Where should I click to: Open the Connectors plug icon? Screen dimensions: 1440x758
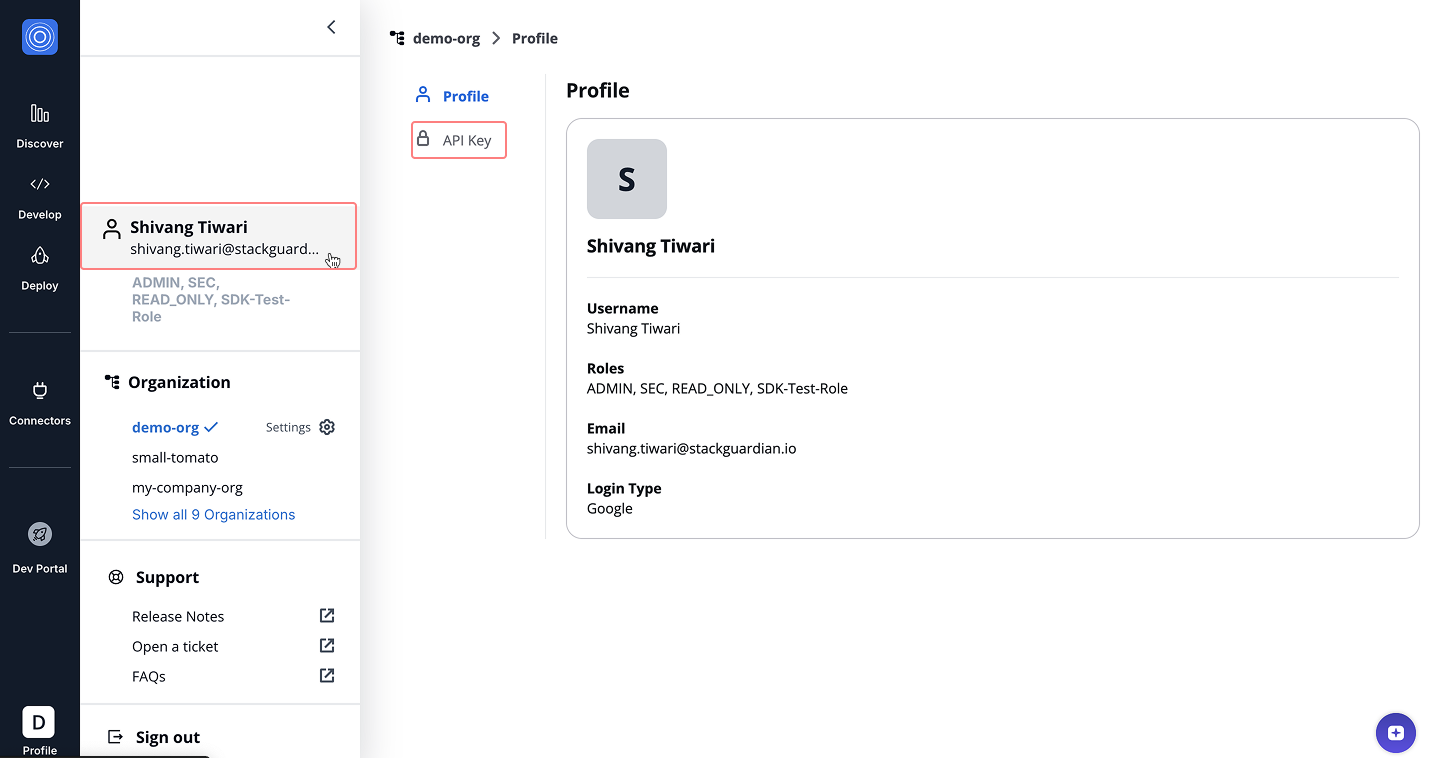[40, 391]
